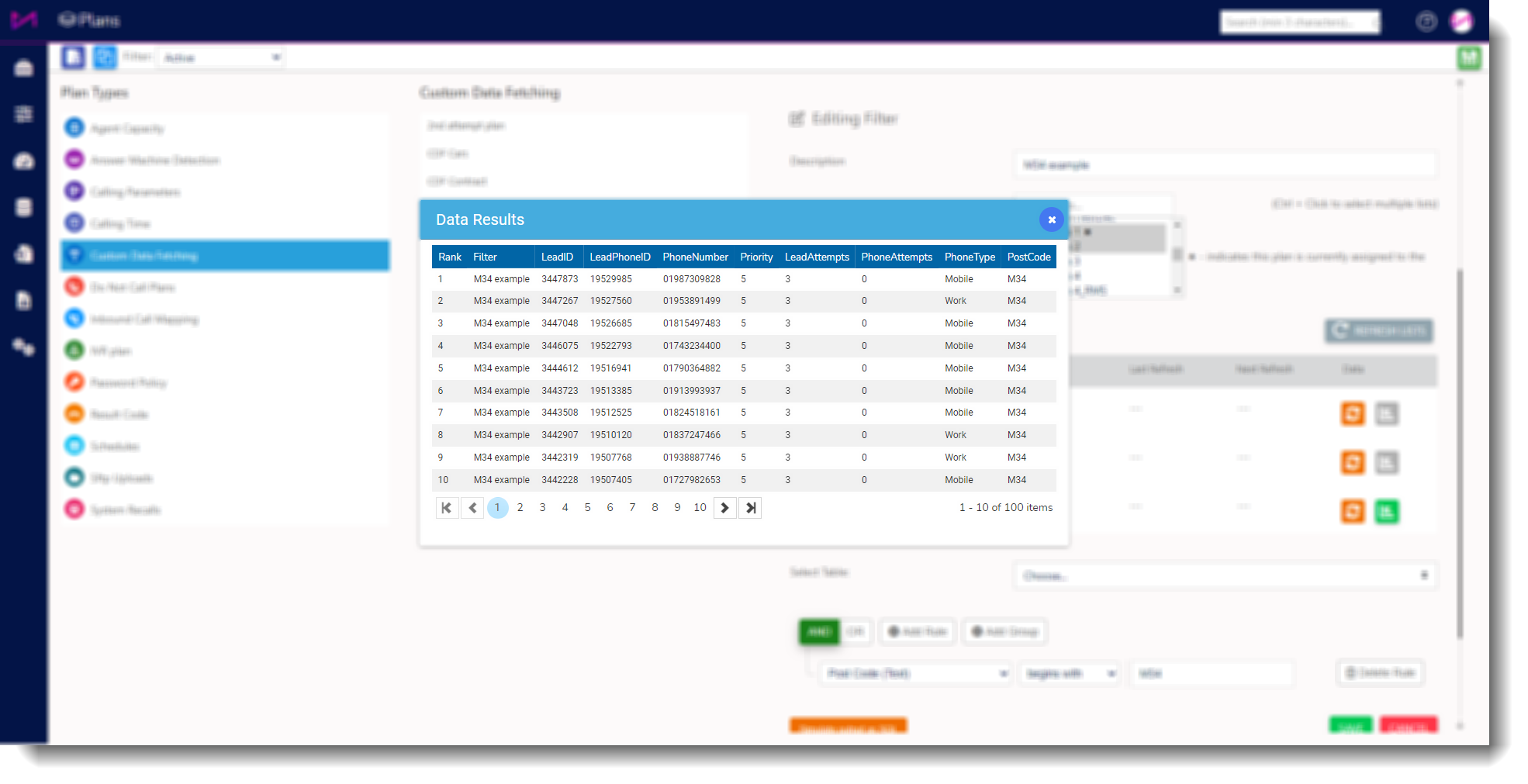The width and height of the screenshot is (1528, 784).
Task: Click the dark blue document toolbar icon
Action: 74,57
